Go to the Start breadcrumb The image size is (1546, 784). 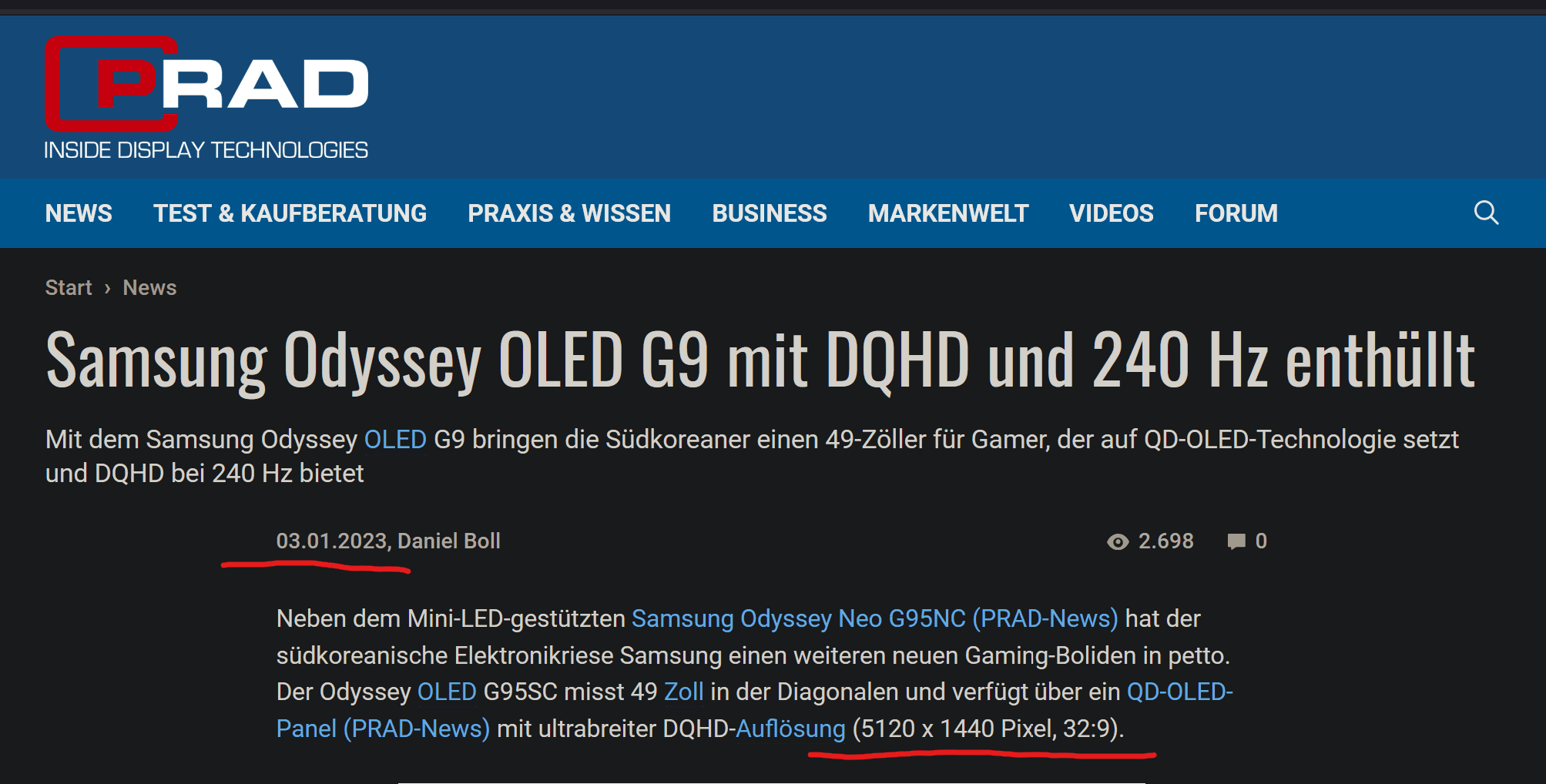coord(69,288)
